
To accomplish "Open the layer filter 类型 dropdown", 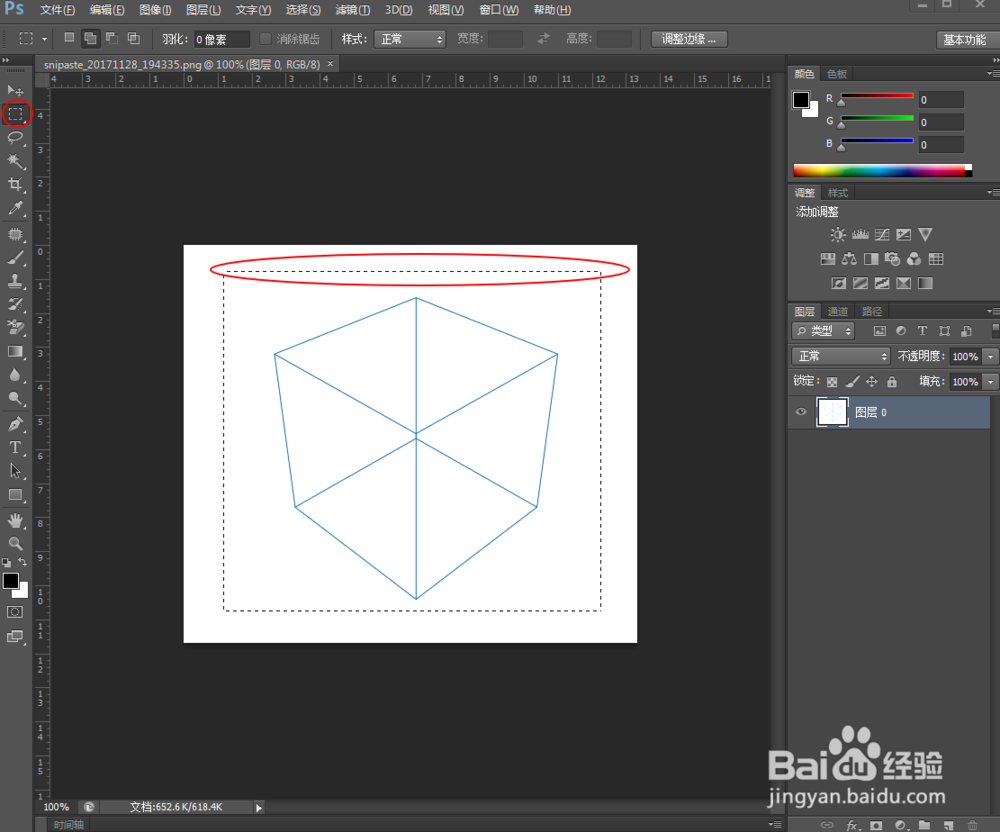I will (823, 331).
